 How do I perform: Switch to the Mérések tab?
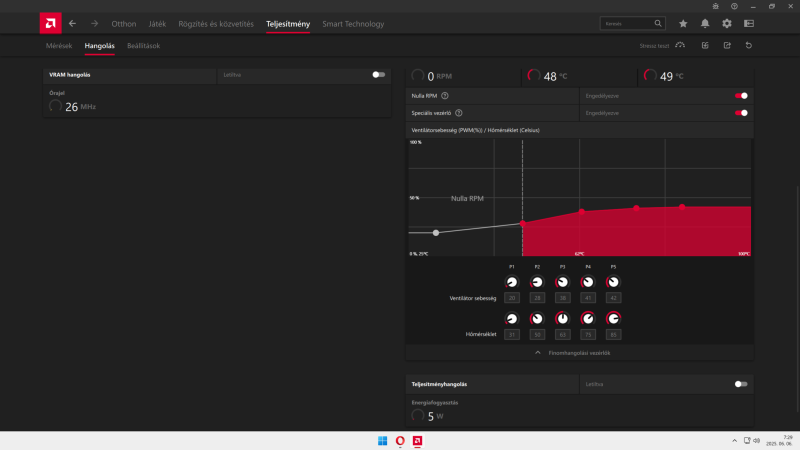[59, 46]
